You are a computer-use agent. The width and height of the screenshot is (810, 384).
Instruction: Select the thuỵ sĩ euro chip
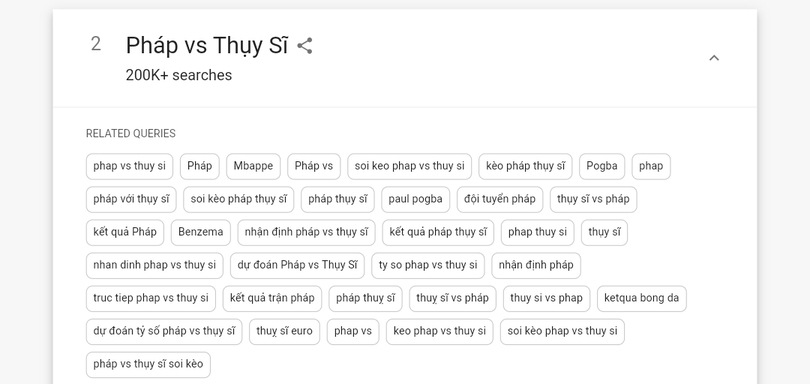click(284, 332)
